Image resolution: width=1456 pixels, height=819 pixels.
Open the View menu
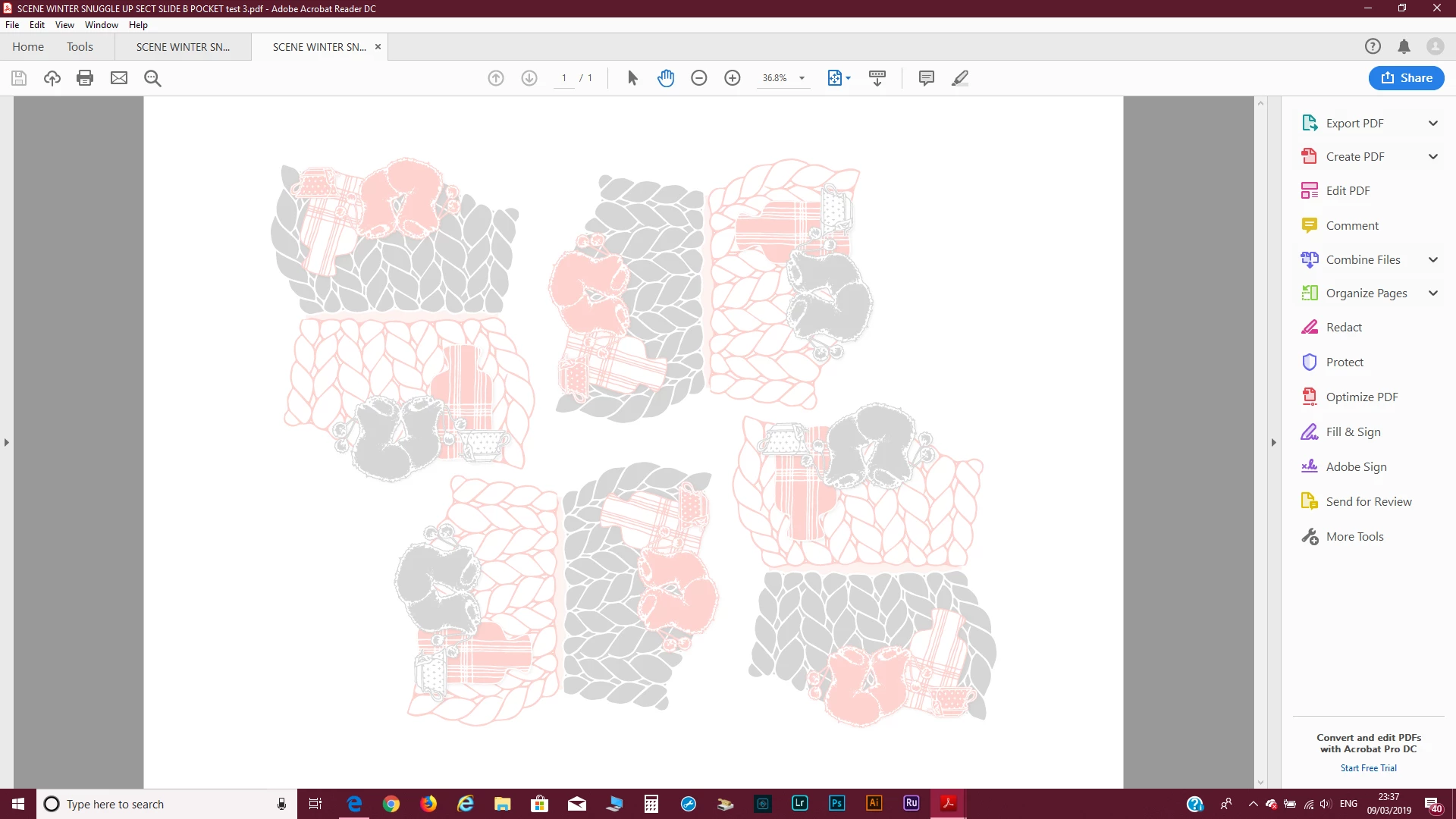tap(64, 25)
